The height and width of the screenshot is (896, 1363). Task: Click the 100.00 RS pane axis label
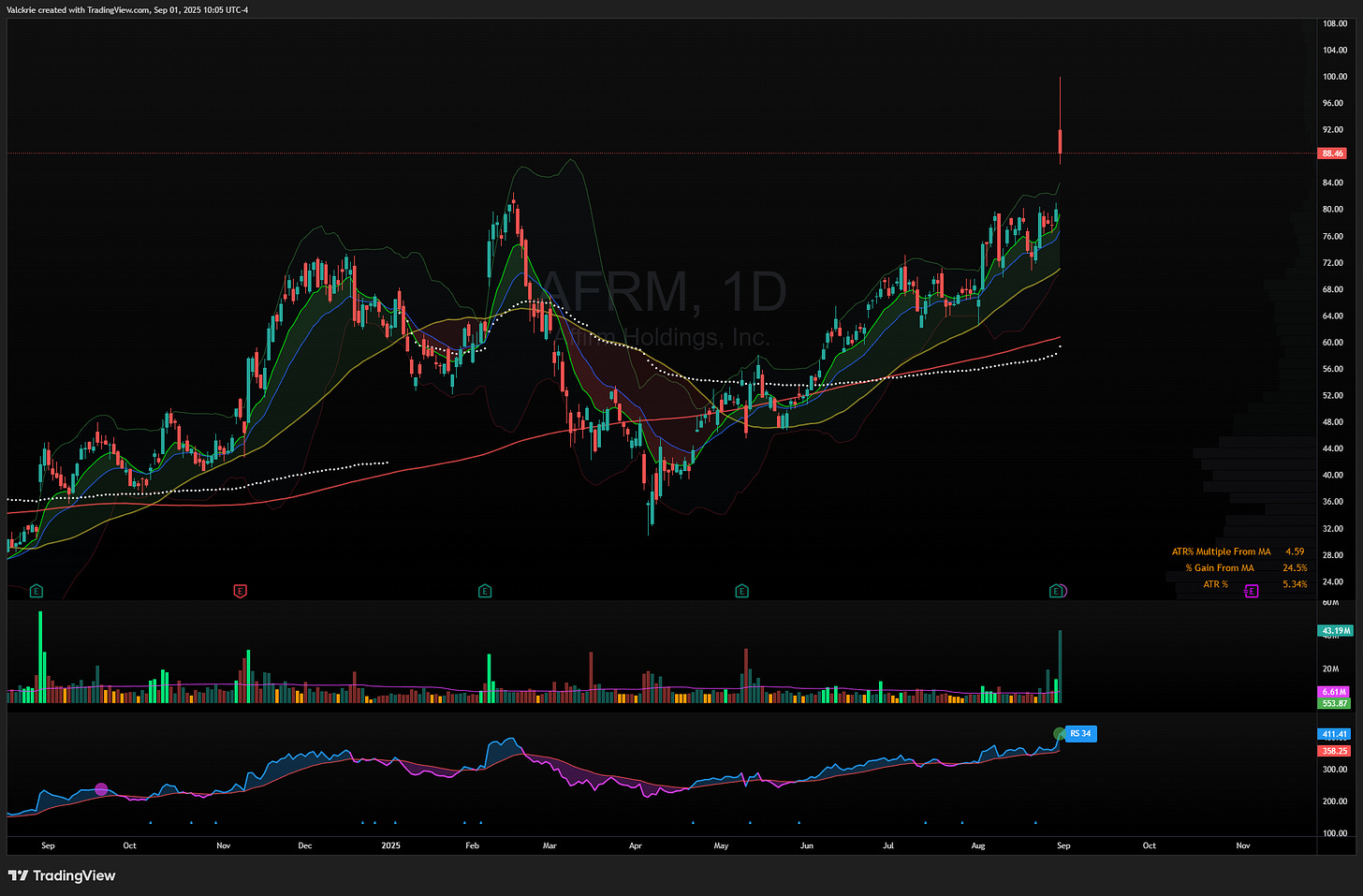[1334, 833]
